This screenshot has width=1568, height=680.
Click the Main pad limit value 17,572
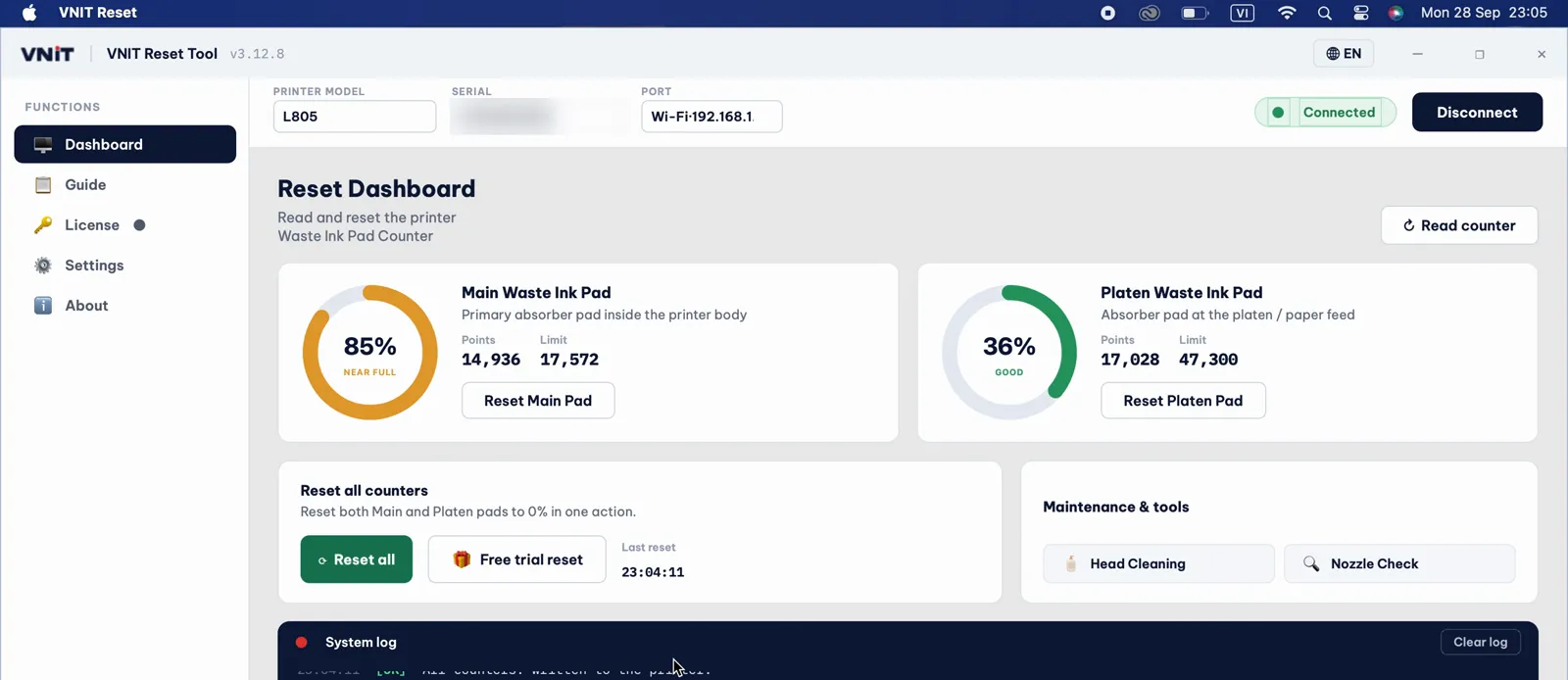click(x=569, y=360)
